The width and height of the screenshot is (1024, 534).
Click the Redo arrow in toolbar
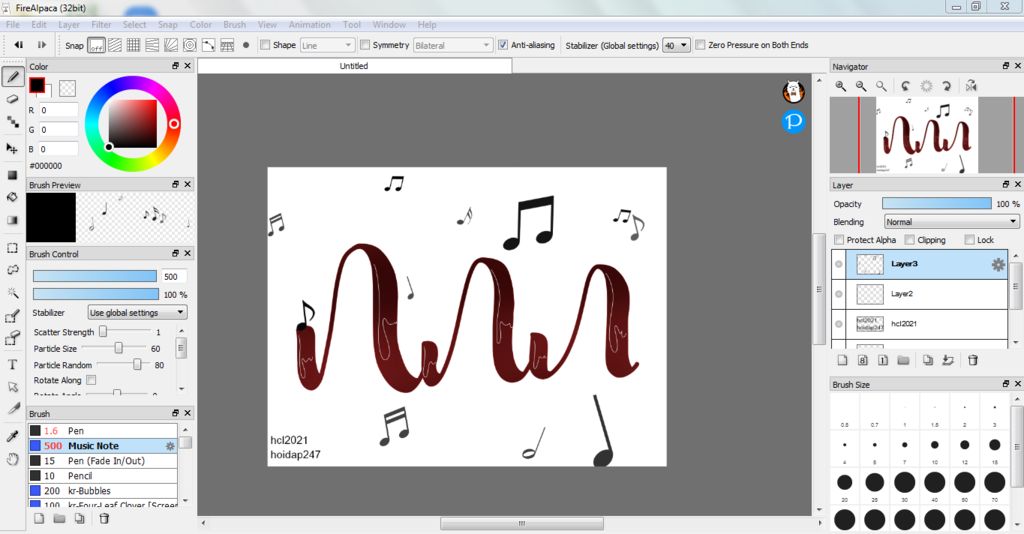[42, 45]
